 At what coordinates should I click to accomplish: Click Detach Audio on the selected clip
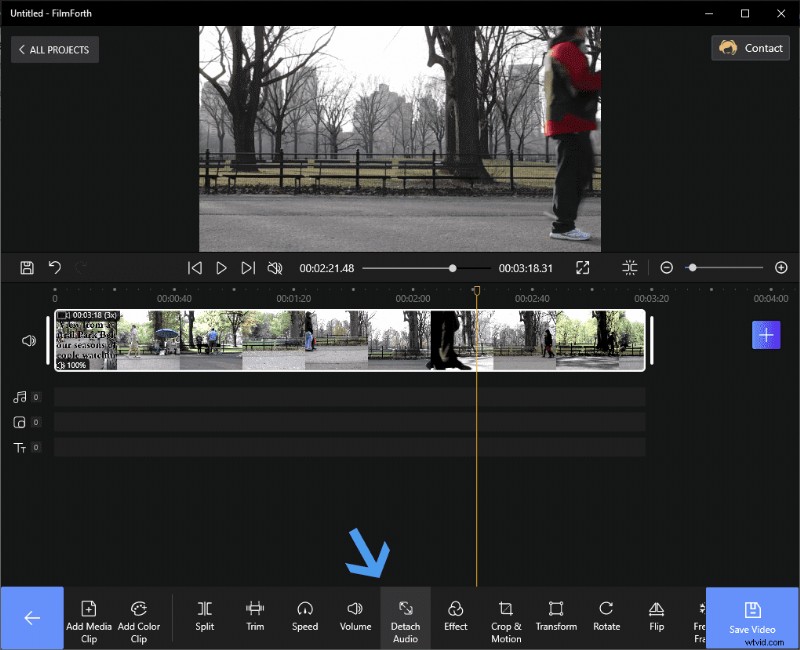pyautogui.click(x=405, y=617)
